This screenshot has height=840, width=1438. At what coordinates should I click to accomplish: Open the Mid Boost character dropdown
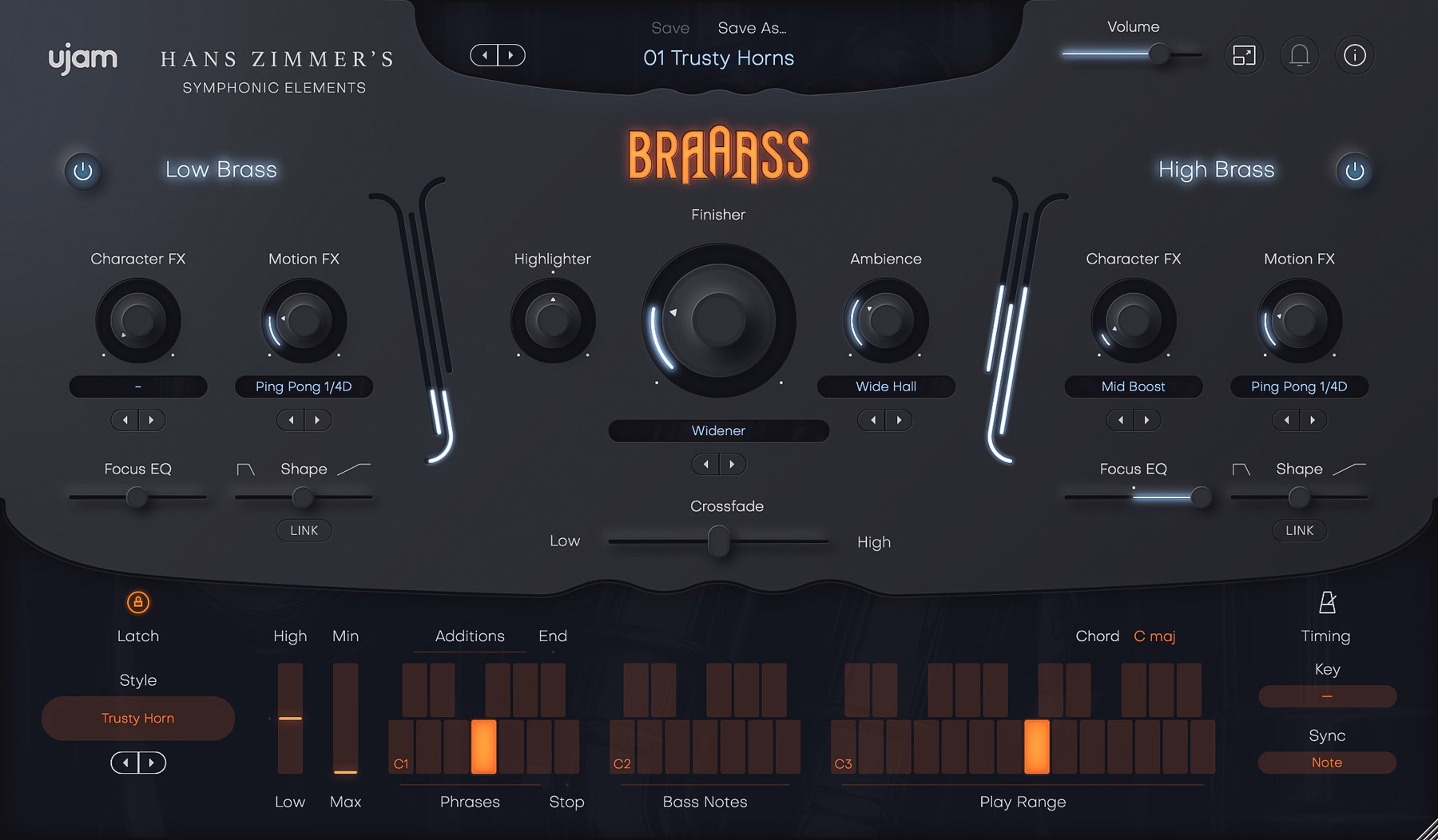1133,386
